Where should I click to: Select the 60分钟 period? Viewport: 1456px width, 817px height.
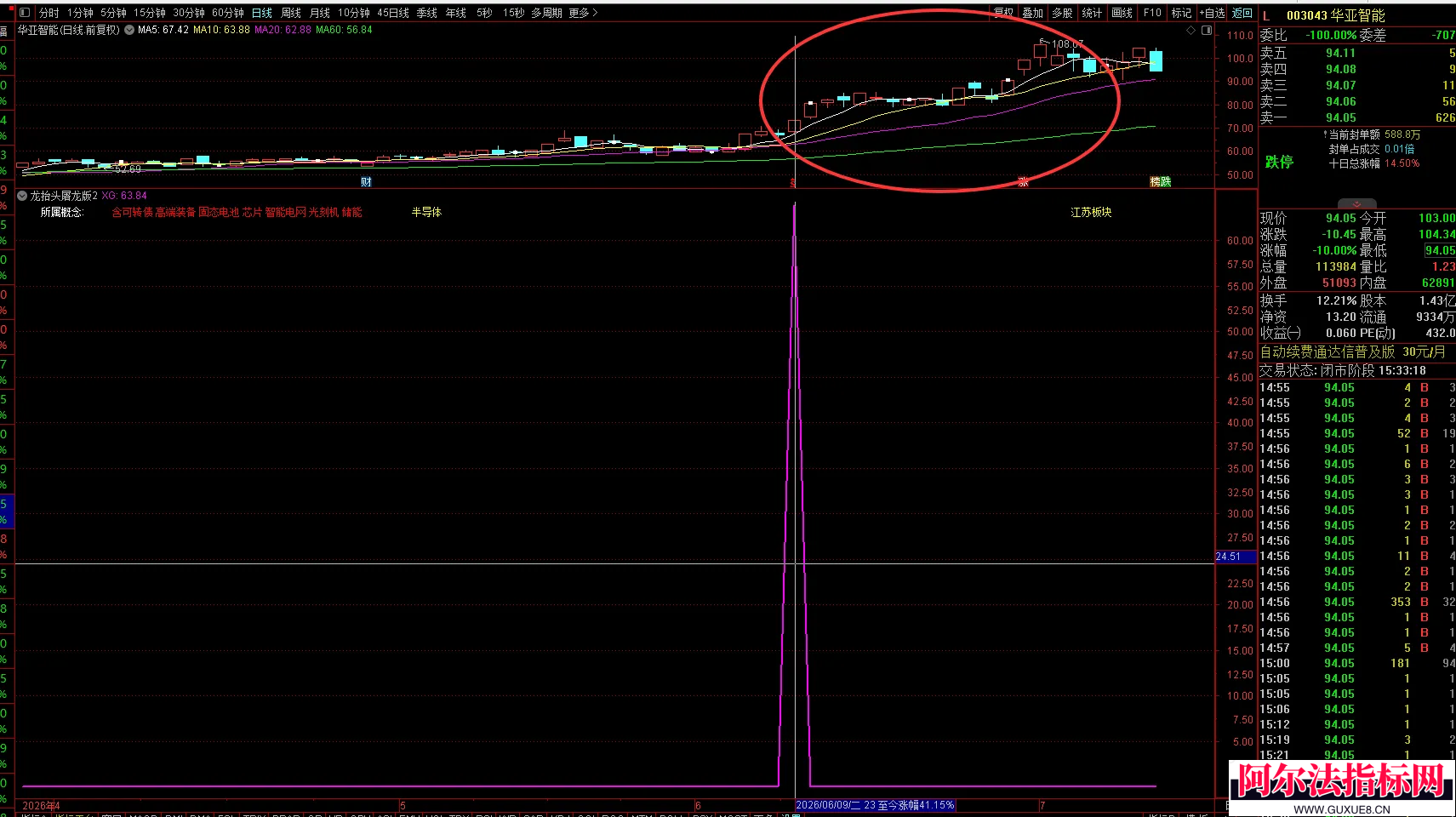click(228, 13)
